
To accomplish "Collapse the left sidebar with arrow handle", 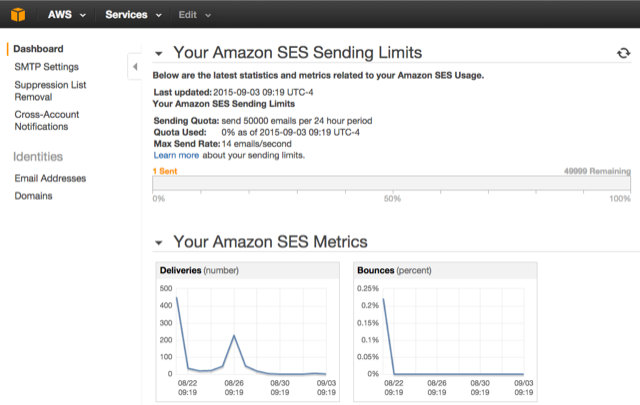I will (x=135, y=67).
